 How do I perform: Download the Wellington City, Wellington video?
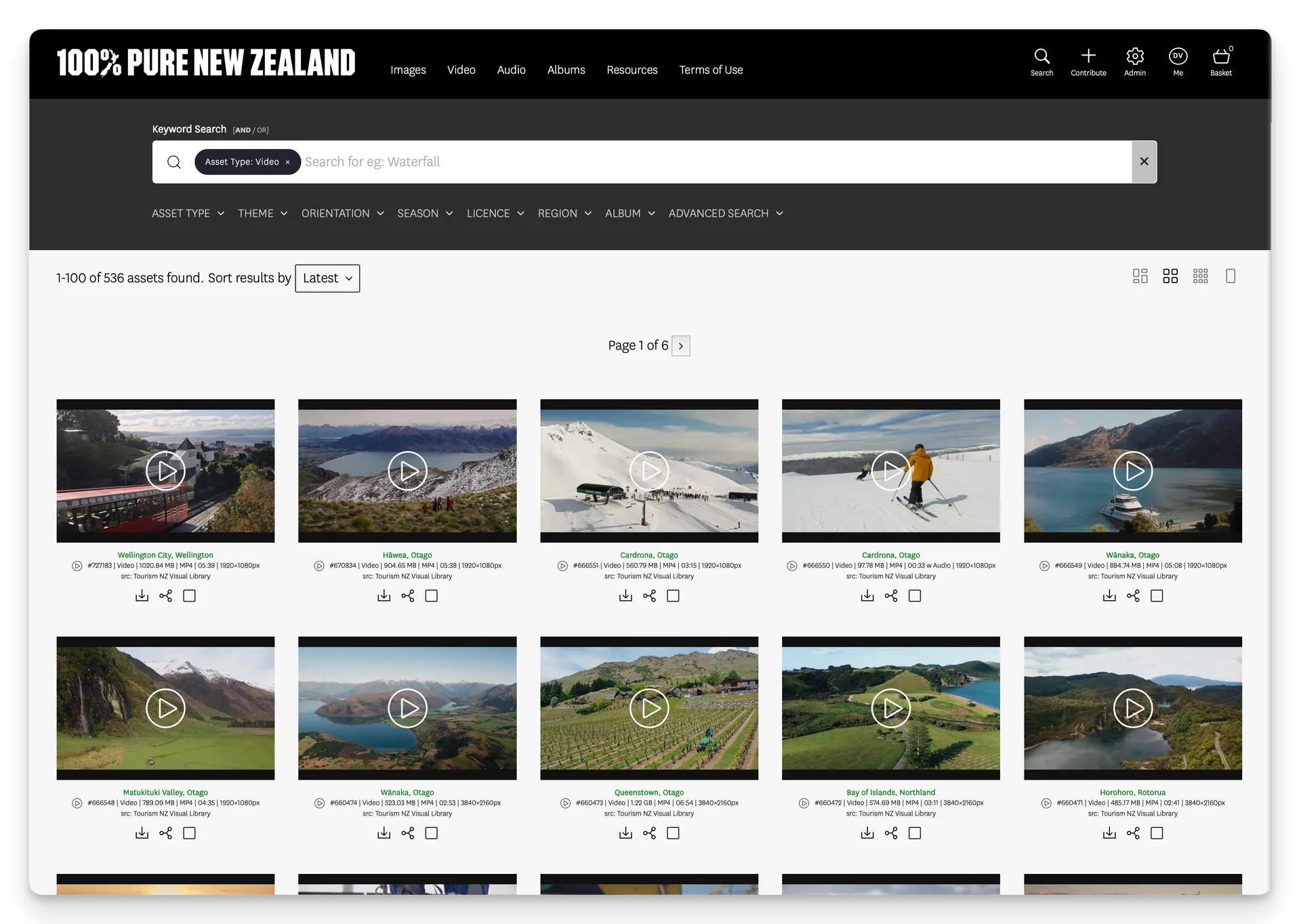click(142, 595)
